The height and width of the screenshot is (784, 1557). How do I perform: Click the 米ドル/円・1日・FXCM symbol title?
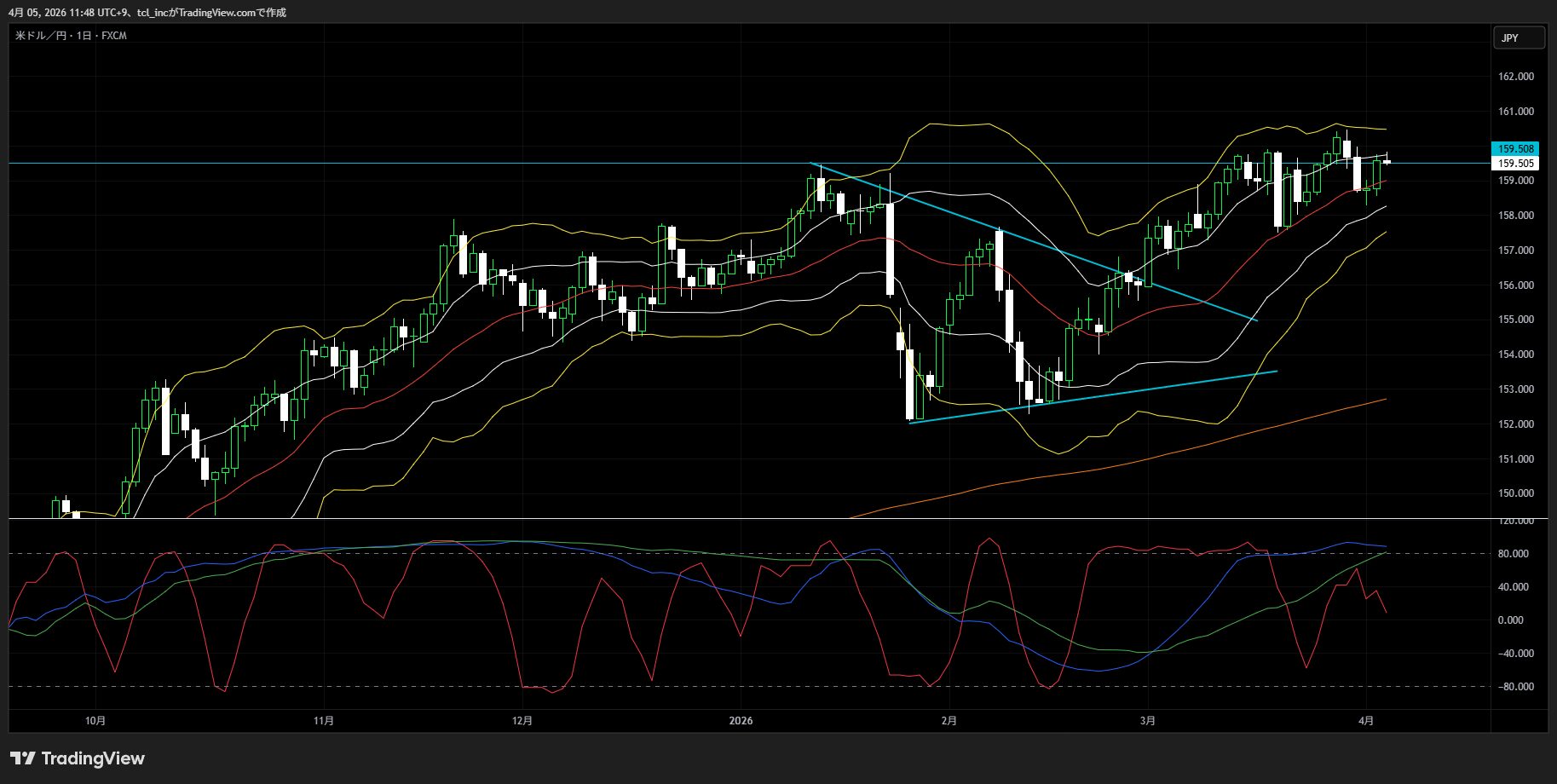pos(72,36)
